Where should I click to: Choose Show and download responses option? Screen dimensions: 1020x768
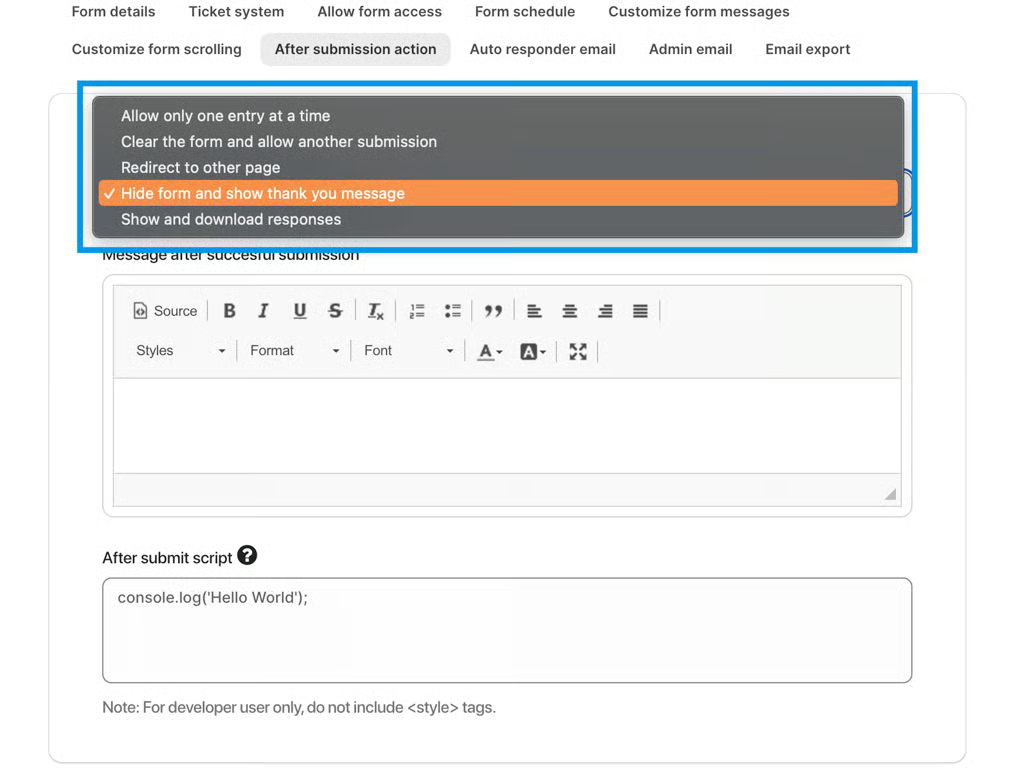click(498, 219)
